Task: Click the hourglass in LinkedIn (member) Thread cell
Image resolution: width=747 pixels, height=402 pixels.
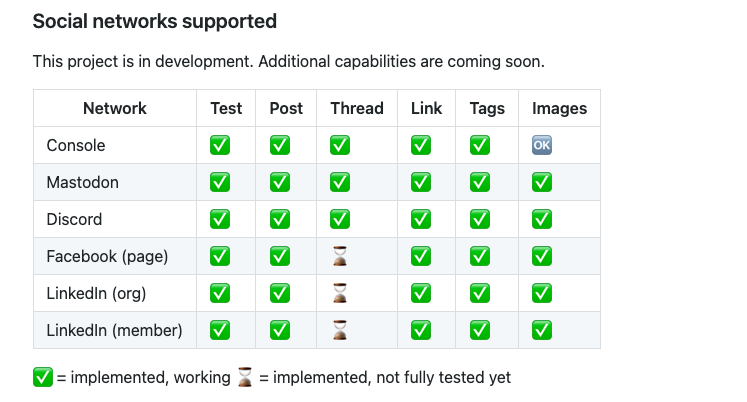Action: click(341, 330)
